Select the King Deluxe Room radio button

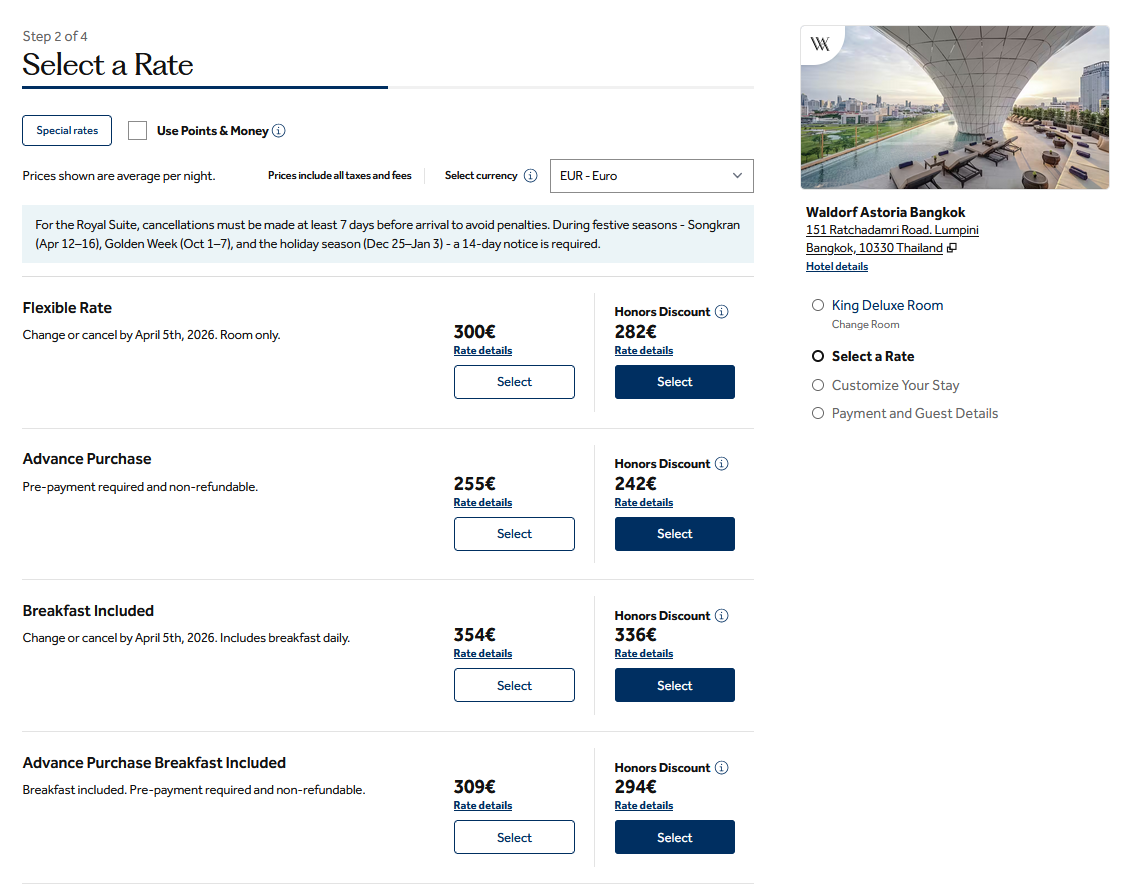[818, 305]
